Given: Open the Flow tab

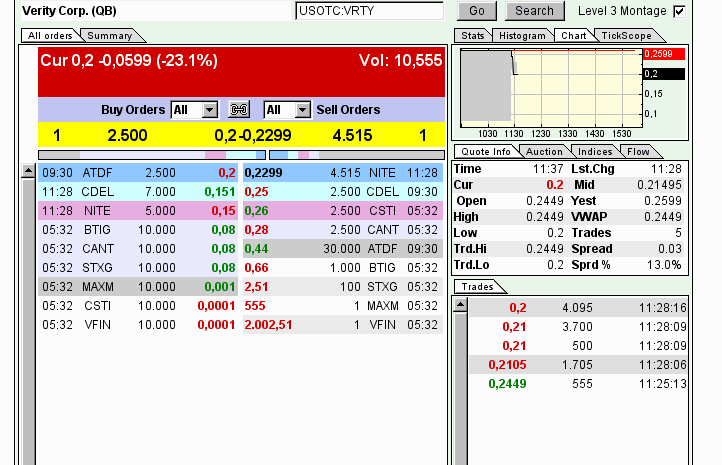Looking at the screenshot, I should pos(638,151).
